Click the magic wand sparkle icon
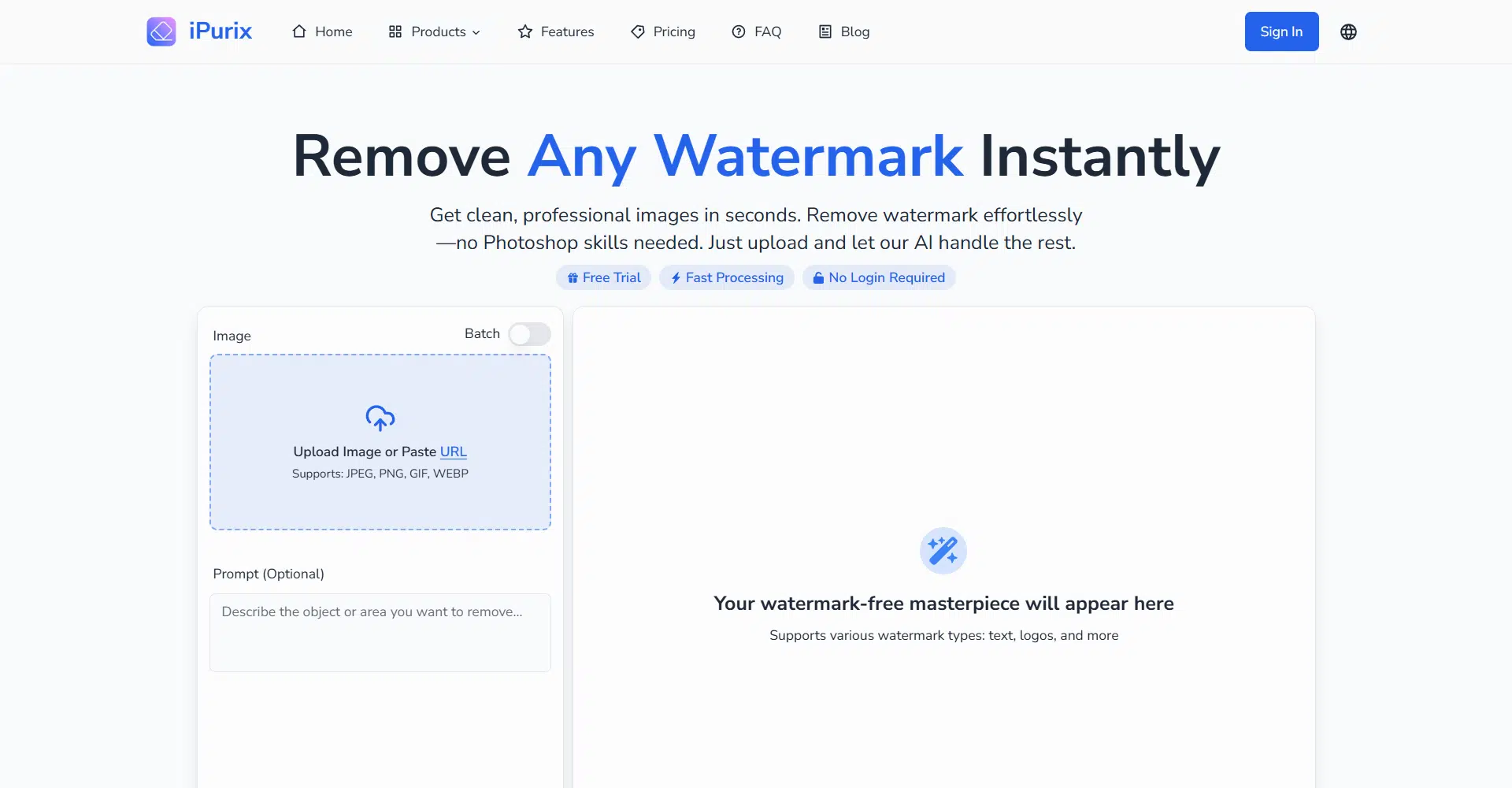This screenshot has height=788, width=1512. point(943,550)
